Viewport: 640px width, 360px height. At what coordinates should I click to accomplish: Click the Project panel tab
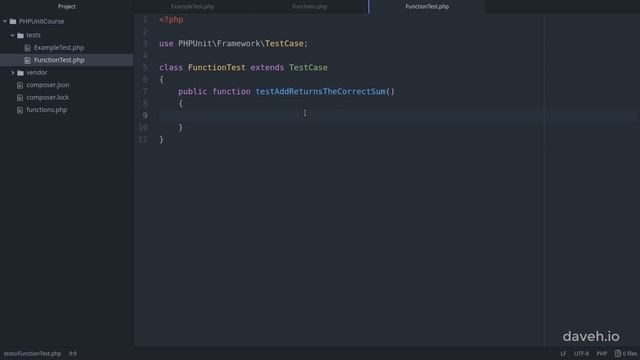pos(67,7)
